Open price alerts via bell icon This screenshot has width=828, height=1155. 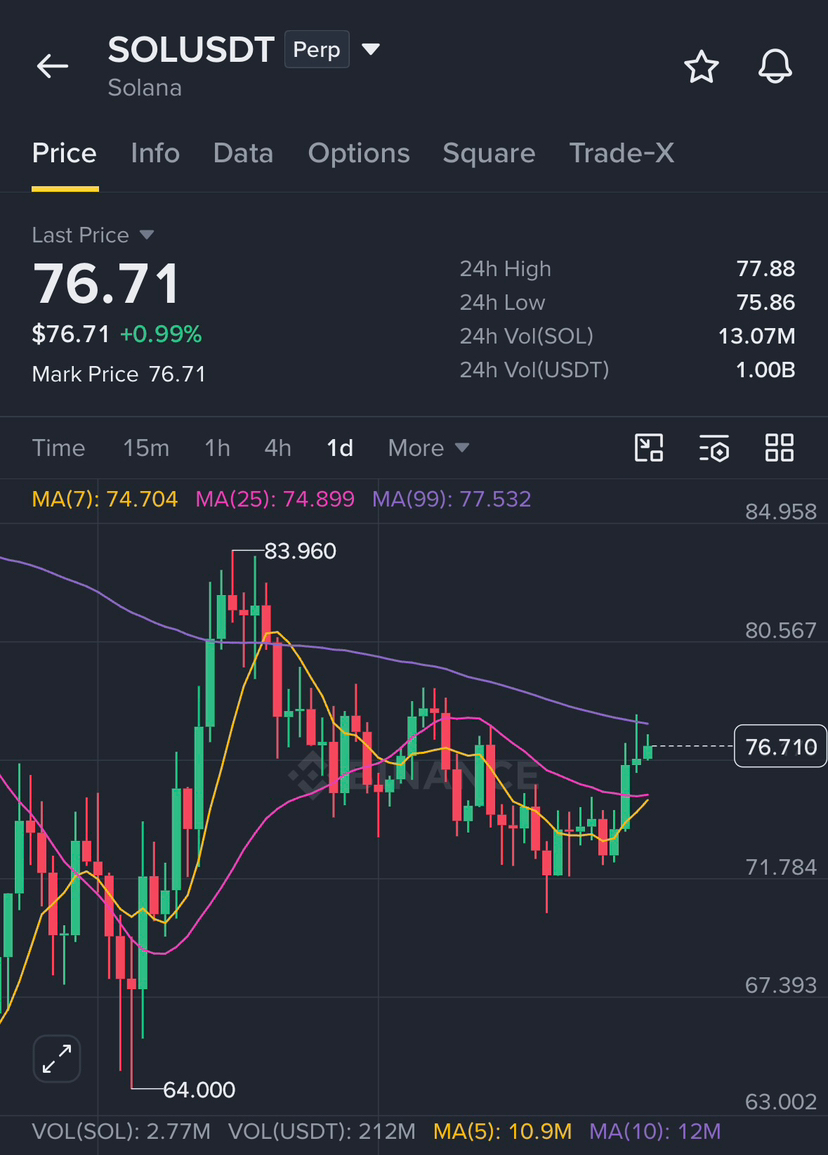[x=775, y=67]
